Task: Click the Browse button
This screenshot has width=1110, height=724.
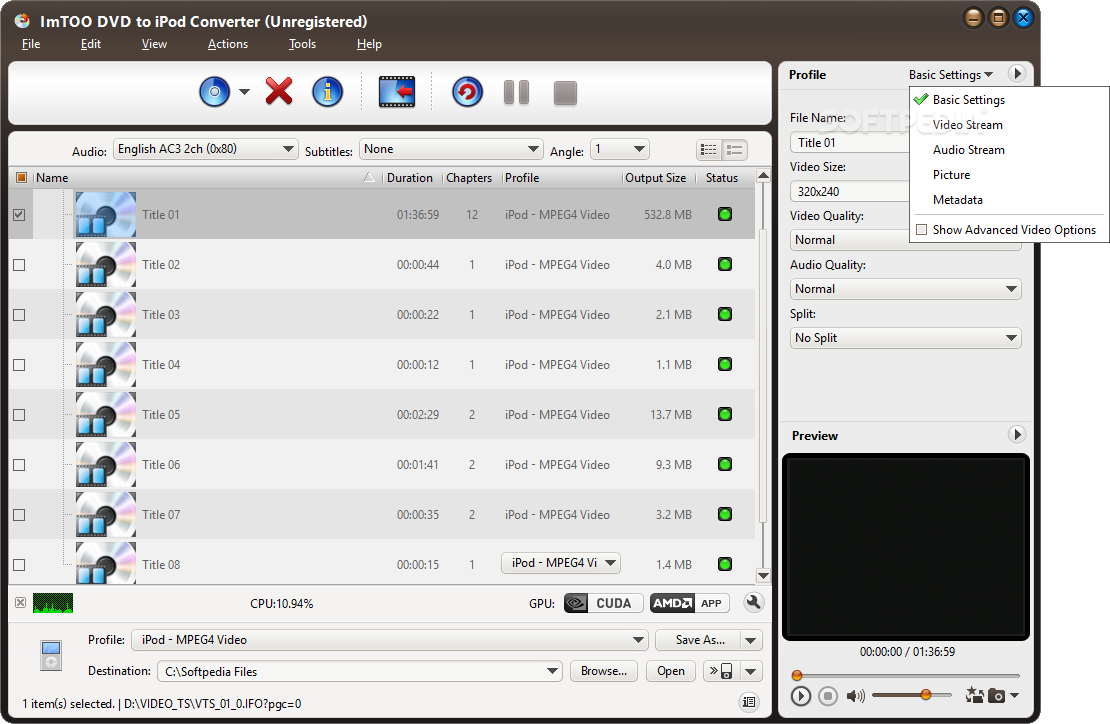Action: point(604,671)
